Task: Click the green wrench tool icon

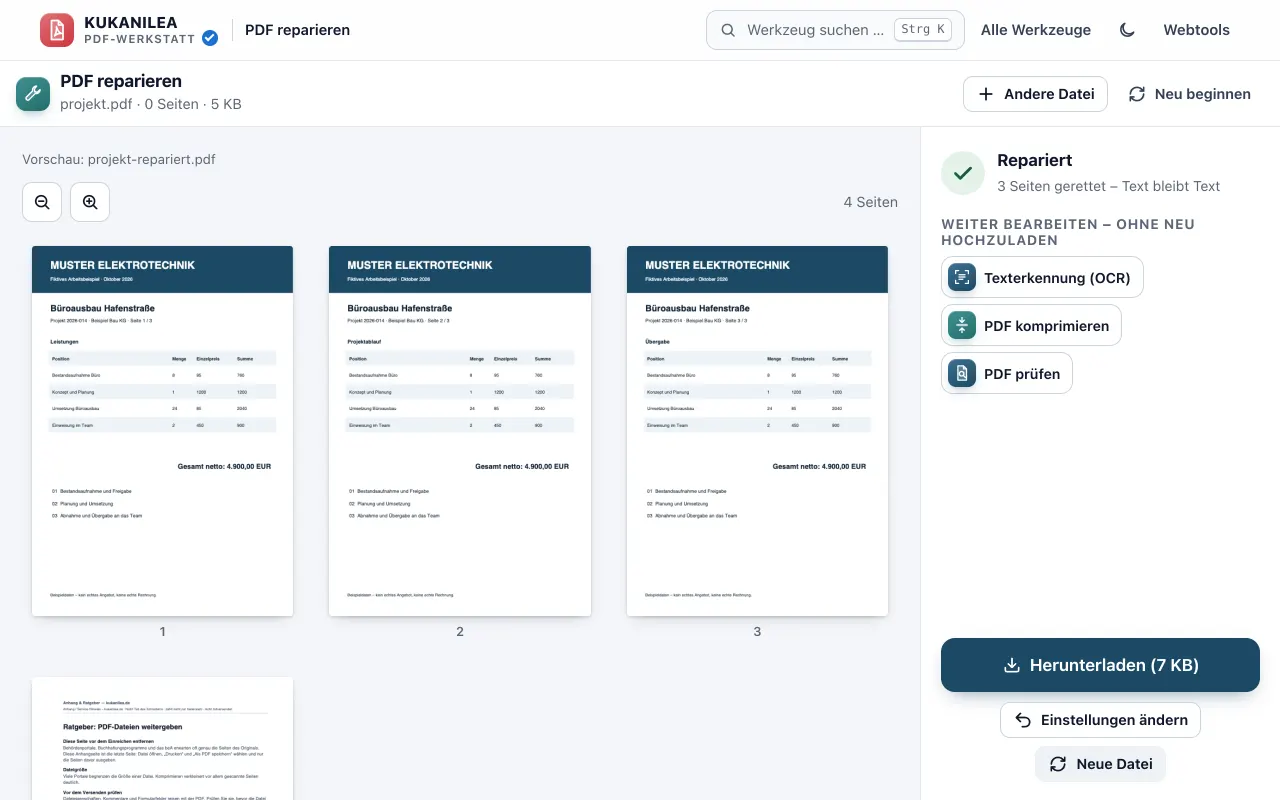Action: pyautogui.click(x=33, y=94)
